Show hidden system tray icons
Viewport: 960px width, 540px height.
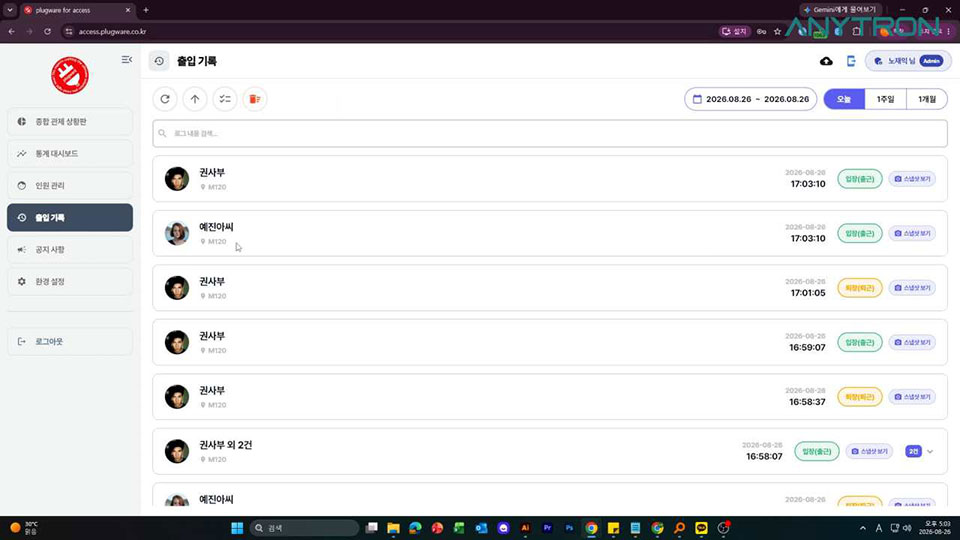click(x=863, y=528)
